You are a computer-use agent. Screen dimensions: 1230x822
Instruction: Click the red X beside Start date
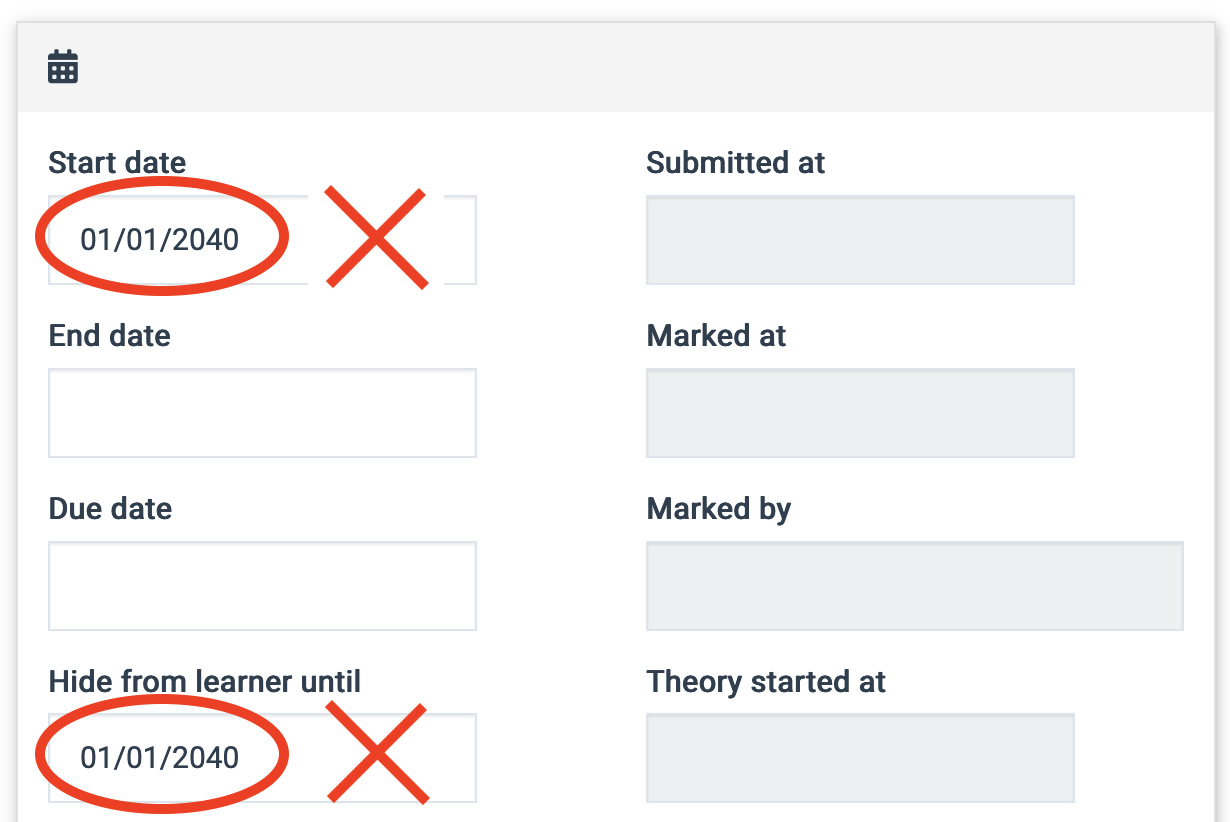tap(377, 239)
